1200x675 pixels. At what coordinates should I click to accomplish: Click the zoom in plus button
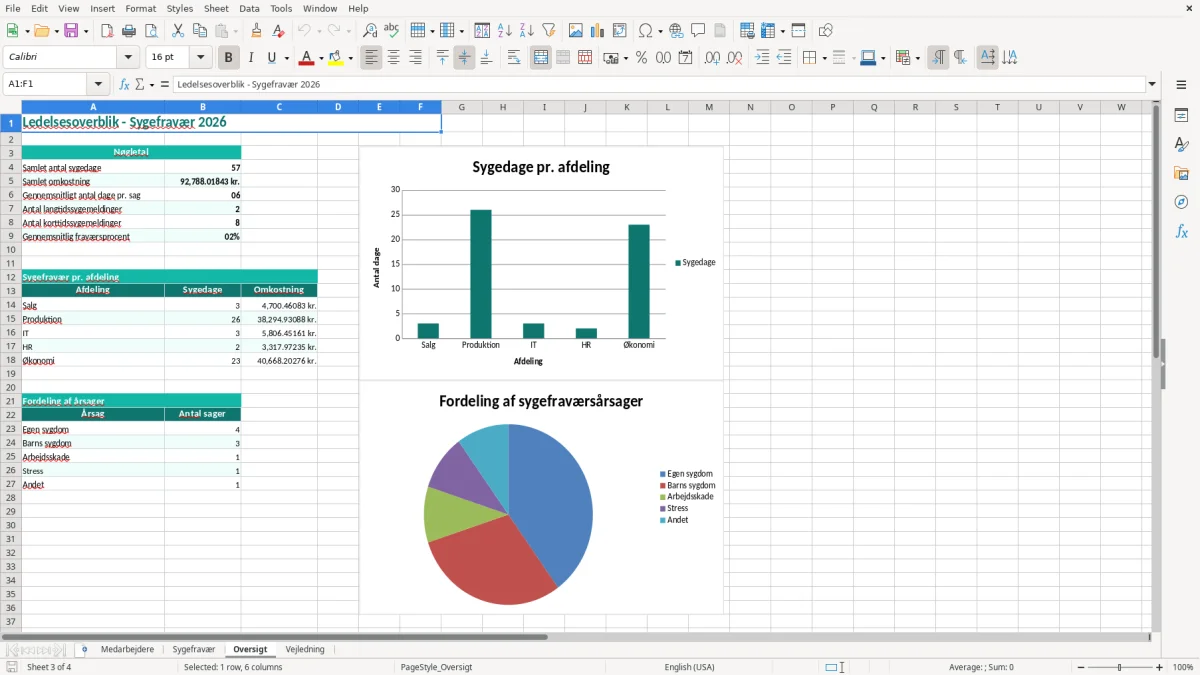(x=1160, y=667)
